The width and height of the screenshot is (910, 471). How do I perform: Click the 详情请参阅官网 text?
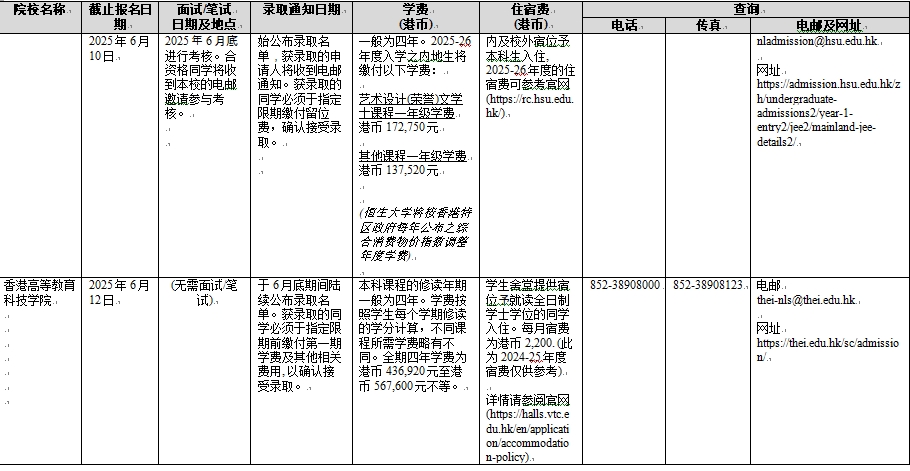pyautogui.click(x=528, y=400)
